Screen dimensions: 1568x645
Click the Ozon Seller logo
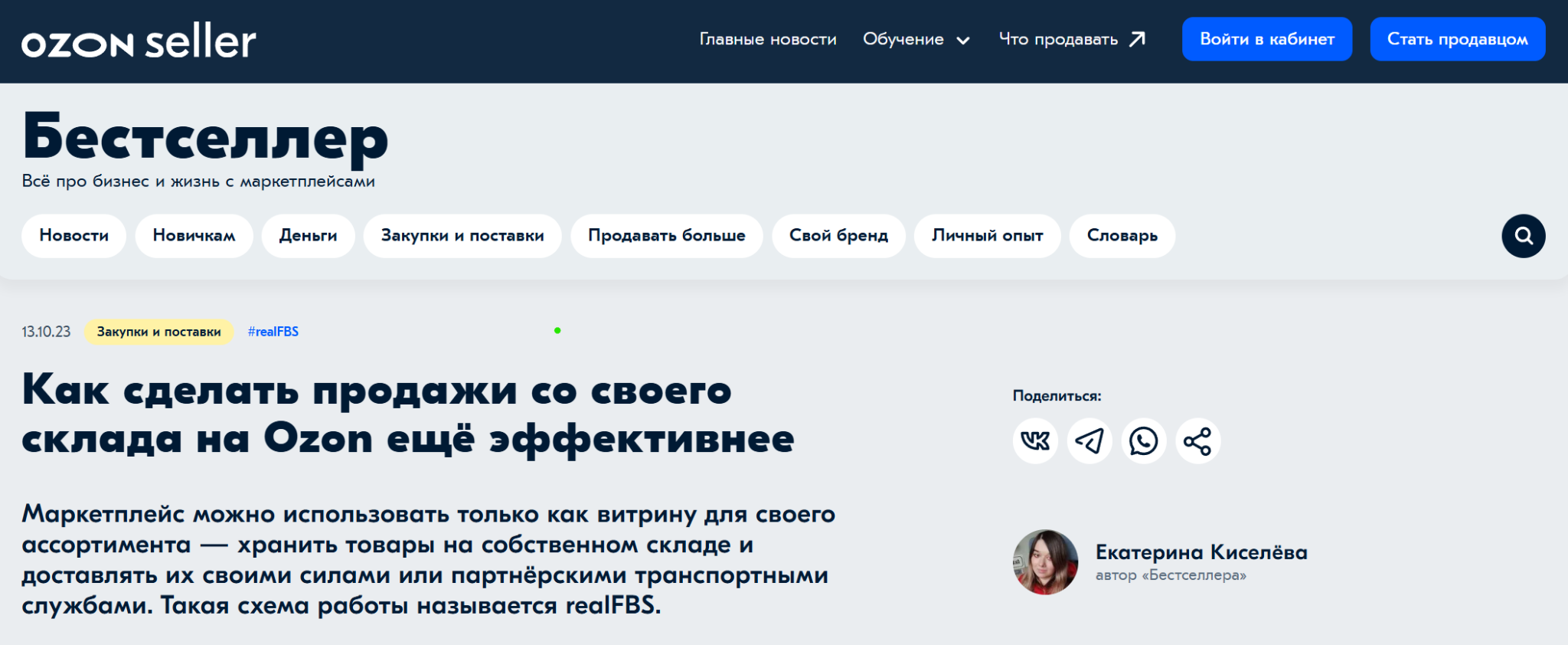click(x=139, y=41)
